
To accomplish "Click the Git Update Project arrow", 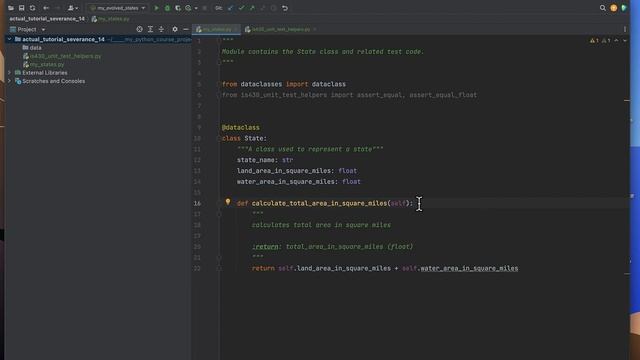I will pos(230,8).
